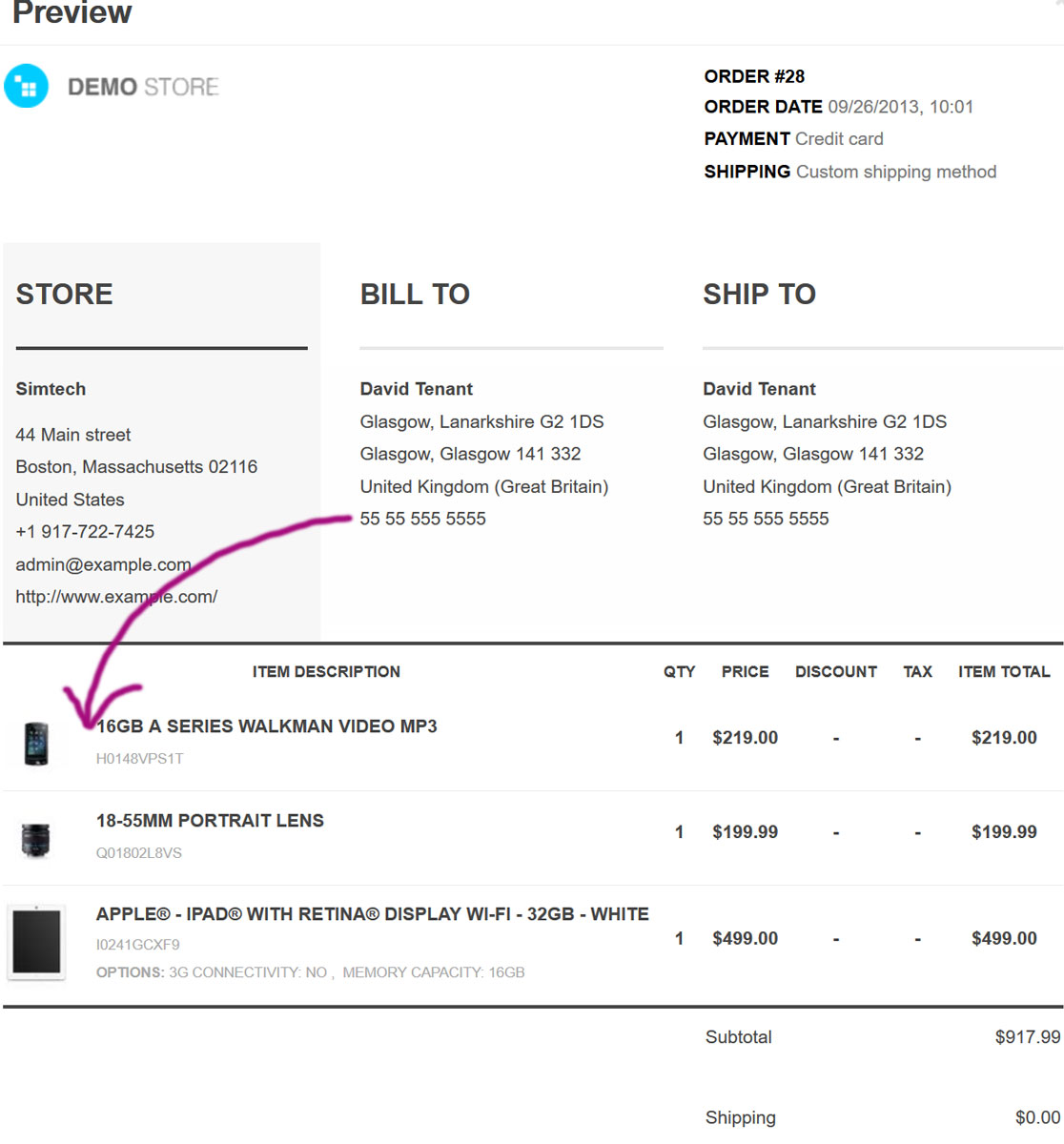This screenshot has width=1064, height=1144.
Task: Click the ORDER #28 heading
Action: tap(754, 76)
